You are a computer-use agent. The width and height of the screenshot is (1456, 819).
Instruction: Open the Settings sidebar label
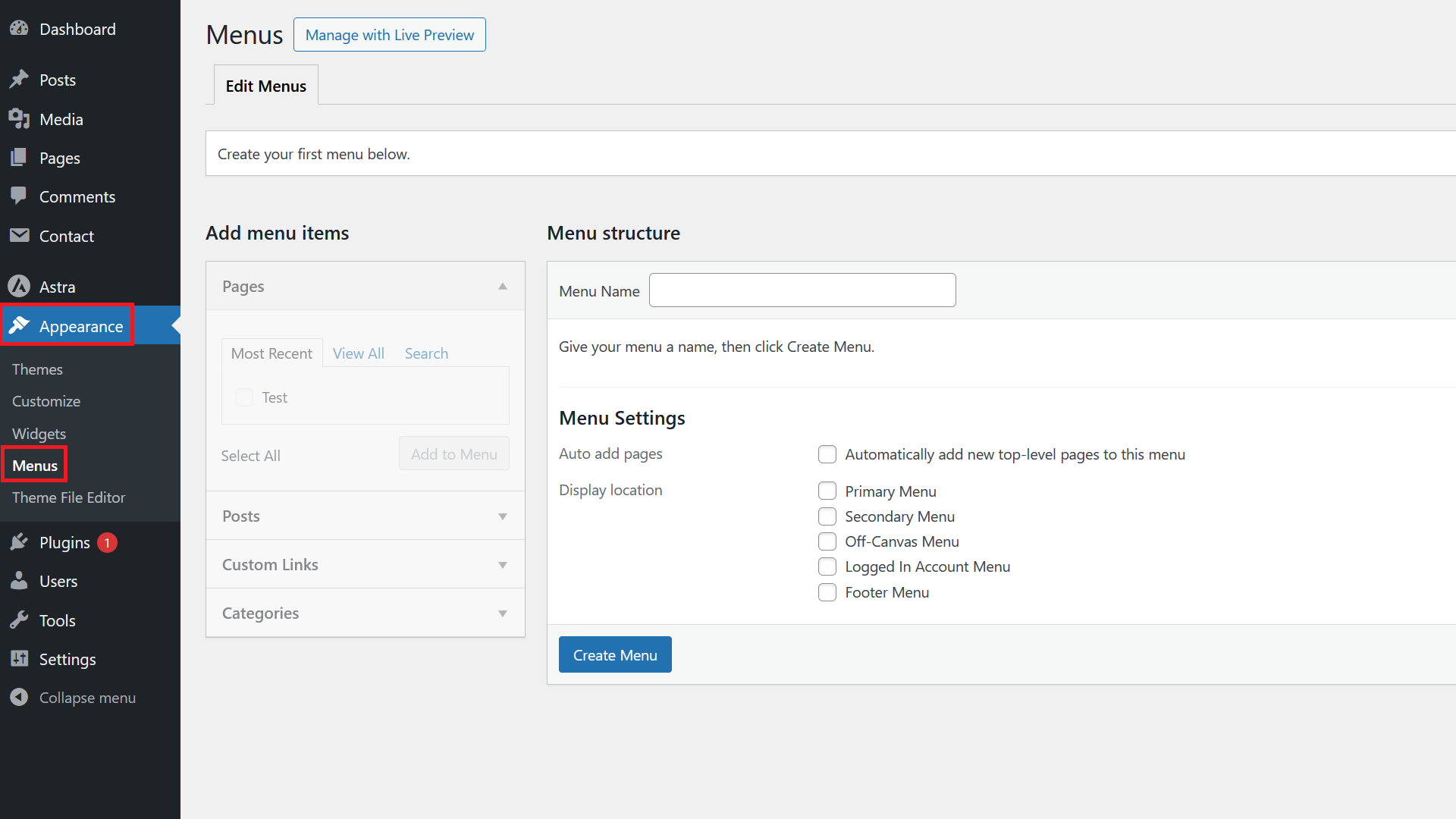pos(67,659)
